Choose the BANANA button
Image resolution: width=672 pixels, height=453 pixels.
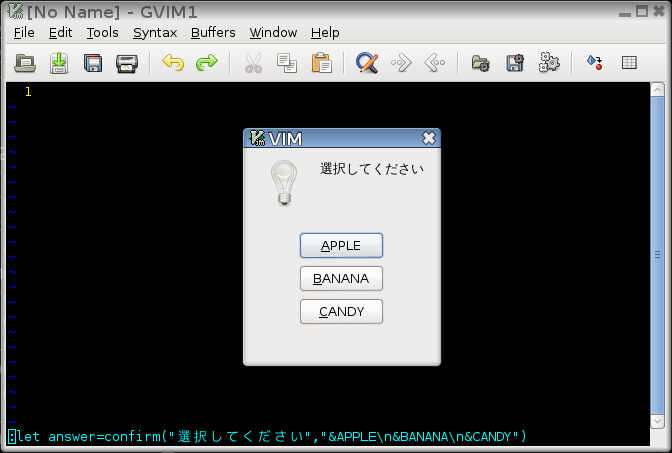pos(341,279)
